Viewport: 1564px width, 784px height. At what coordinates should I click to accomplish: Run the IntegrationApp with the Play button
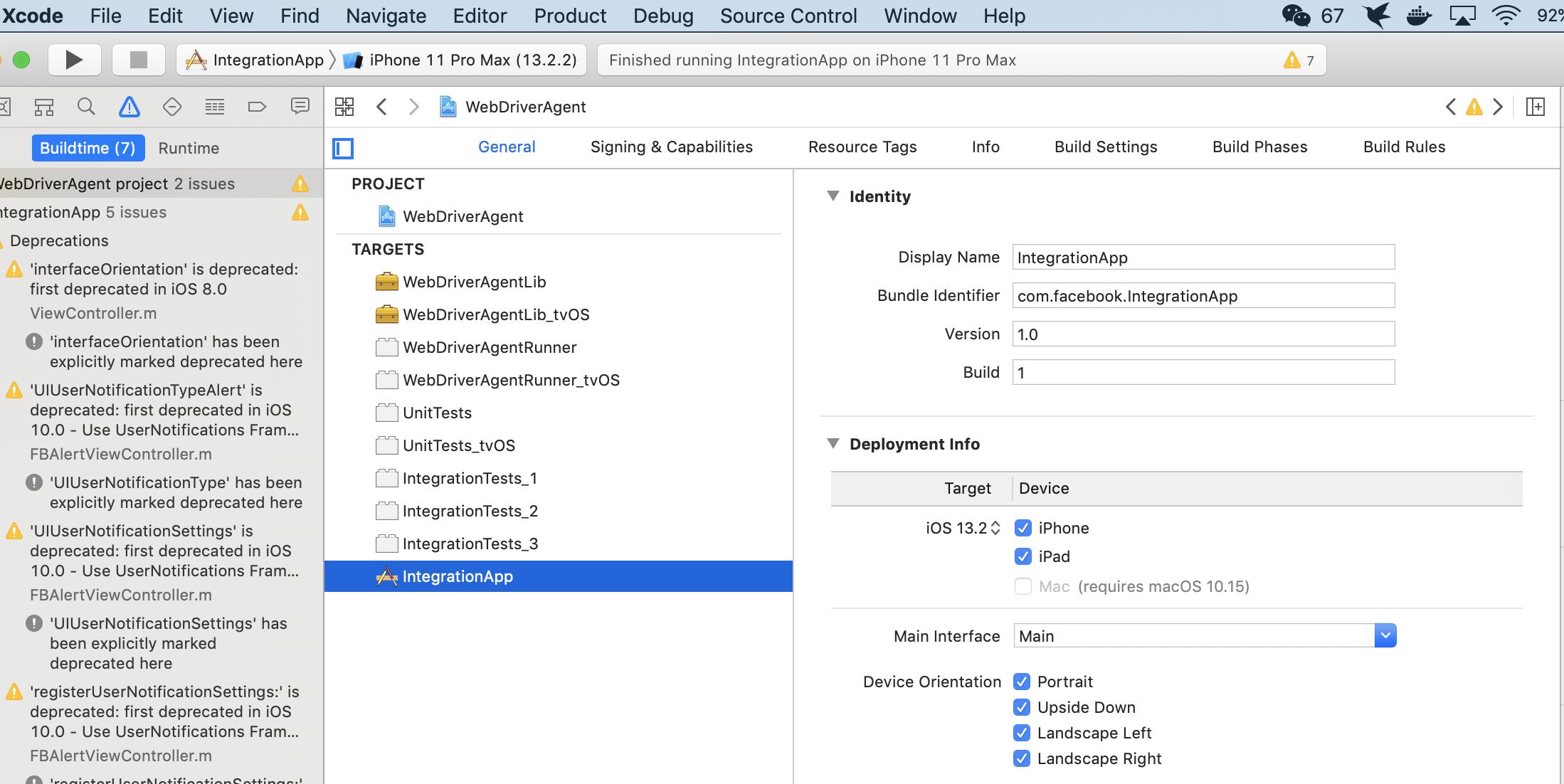[74, 60]
